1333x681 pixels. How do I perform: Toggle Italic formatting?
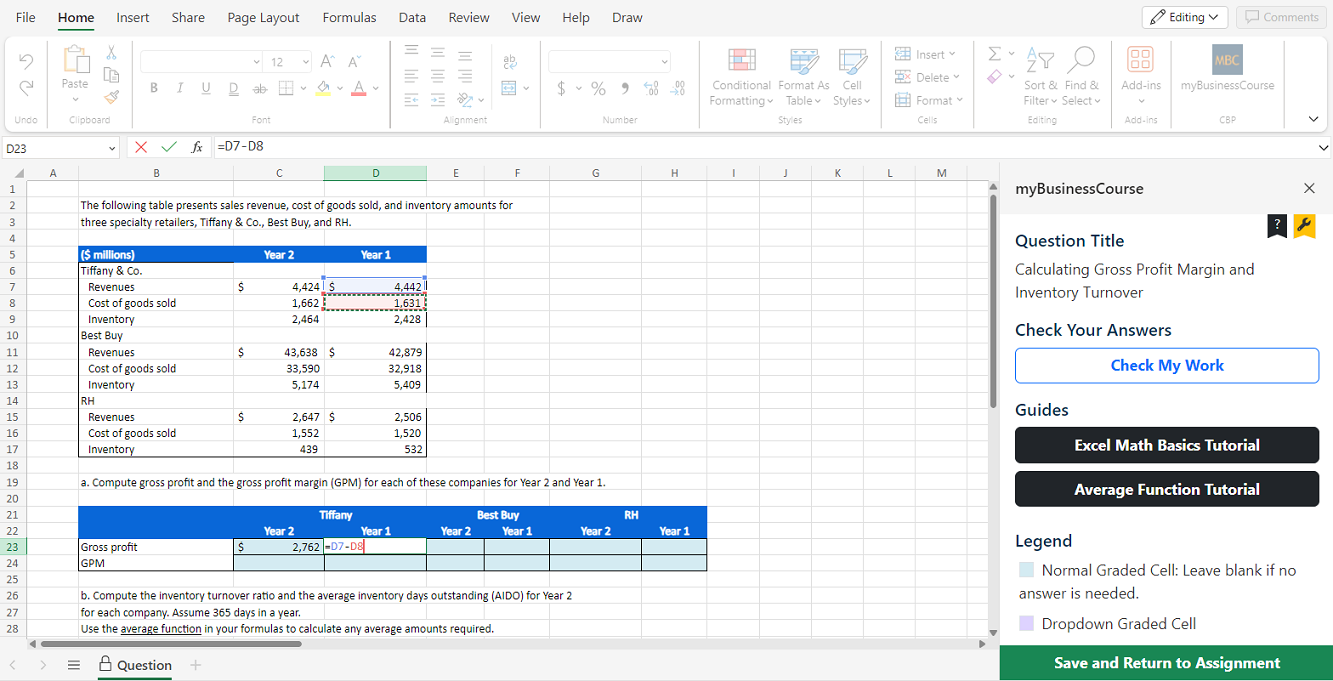(180, 89)
